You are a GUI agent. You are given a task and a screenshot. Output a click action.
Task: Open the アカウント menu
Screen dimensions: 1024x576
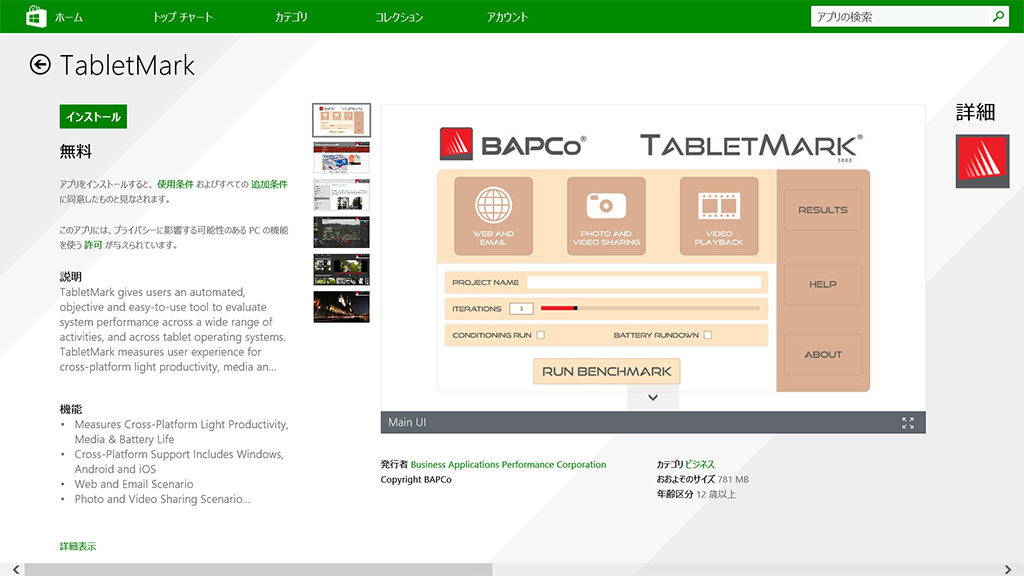(x=507, y=17)
